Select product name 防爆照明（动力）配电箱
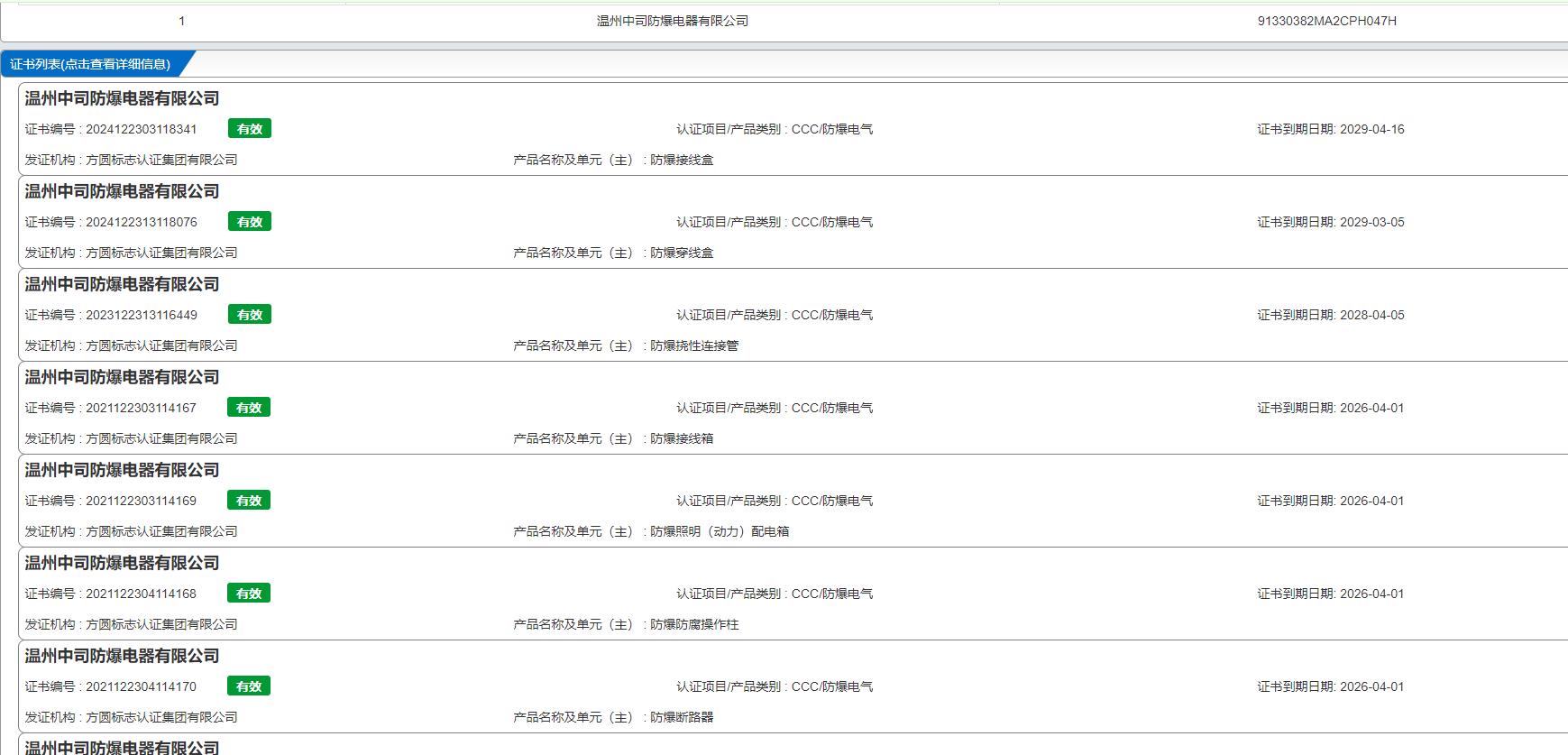Image resolution: width=1568 pixels, height=755 pixels. pos(720,531)
